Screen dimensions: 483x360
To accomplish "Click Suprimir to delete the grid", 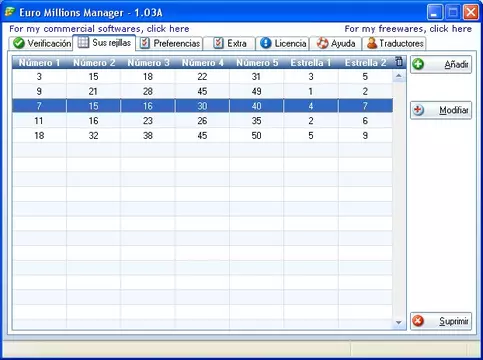I will pos(441,321).
